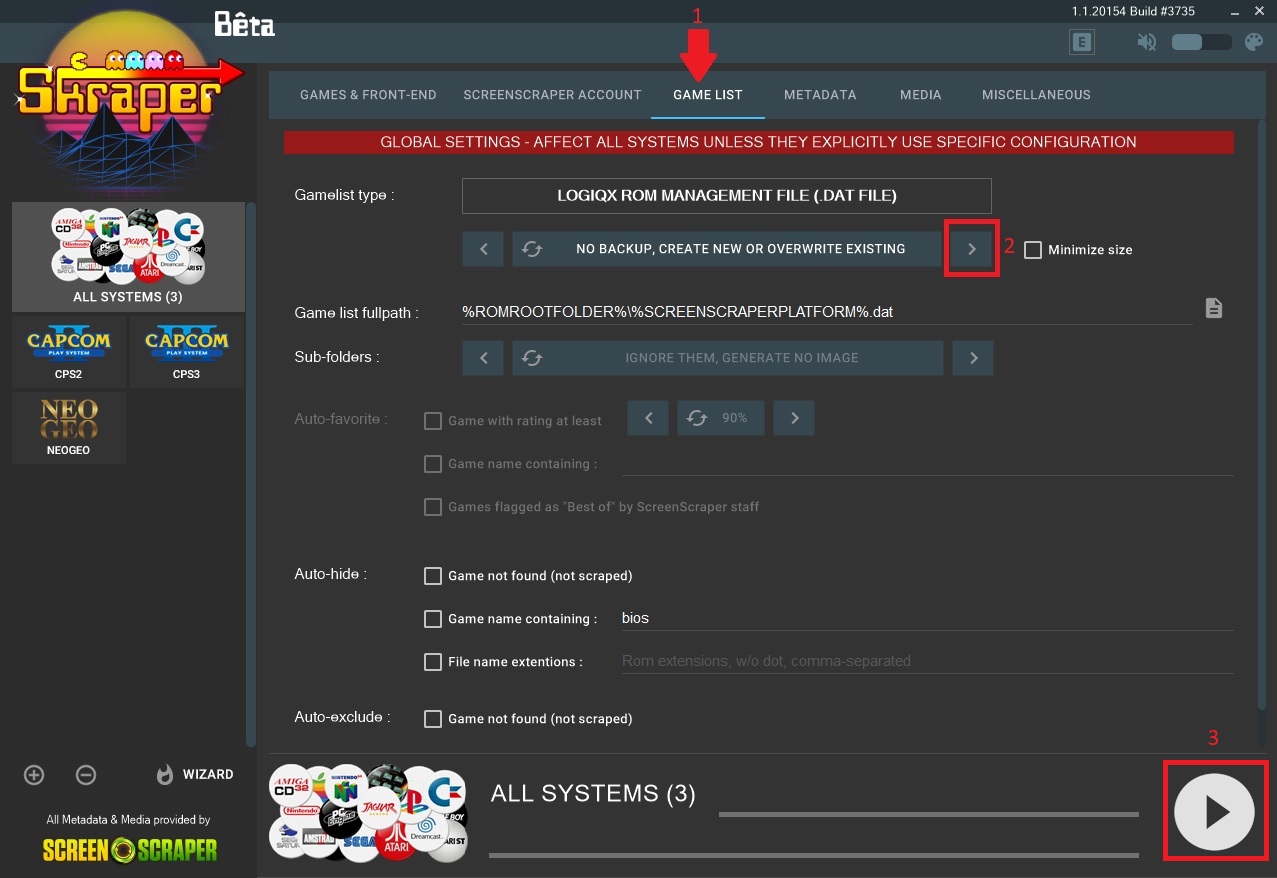Mute sound with the speaker icon
Viewport: 1277px width, 878px height.
(x=1147, y=42)
